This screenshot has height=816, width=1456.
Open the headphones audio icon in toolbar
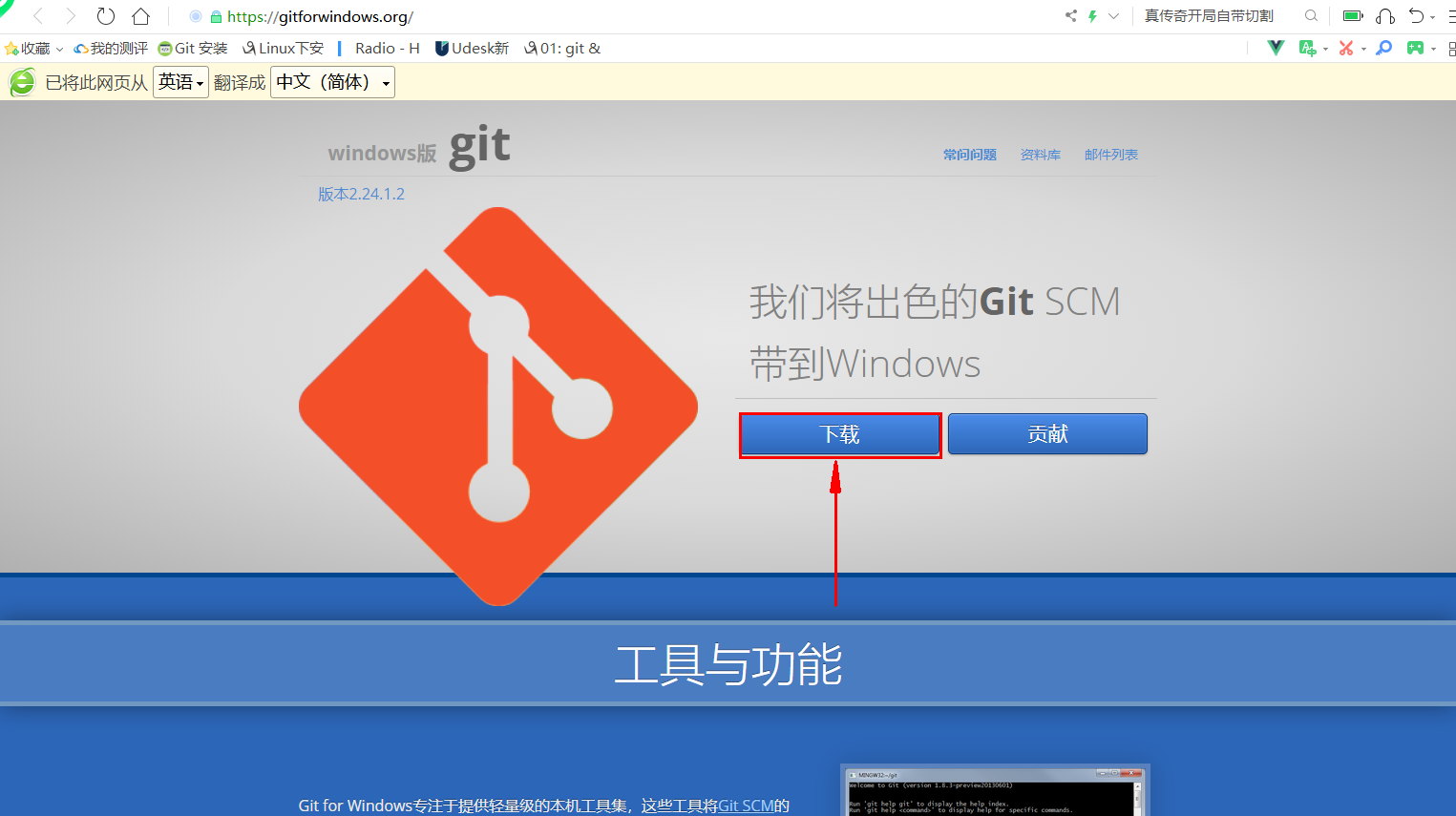tap(1385, 15)
